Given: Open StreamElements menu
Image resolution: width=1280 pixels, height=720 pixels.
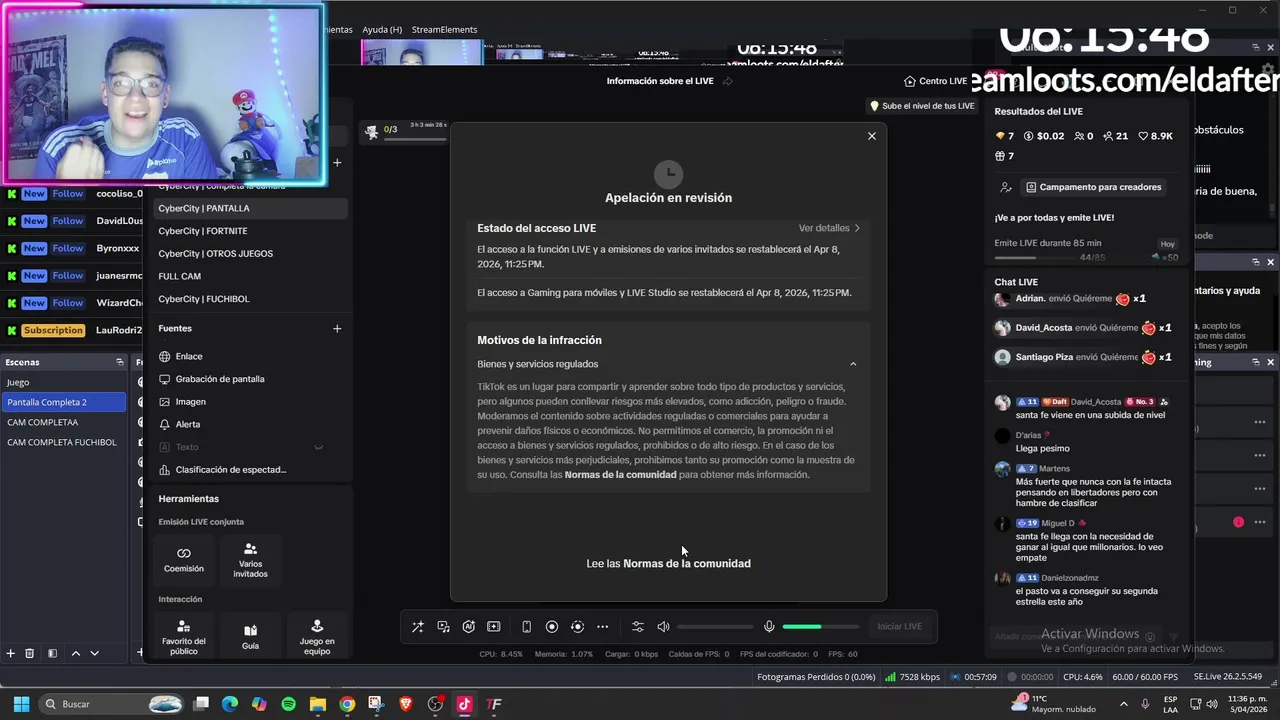Looking at the screenshot, I should 444,30.
